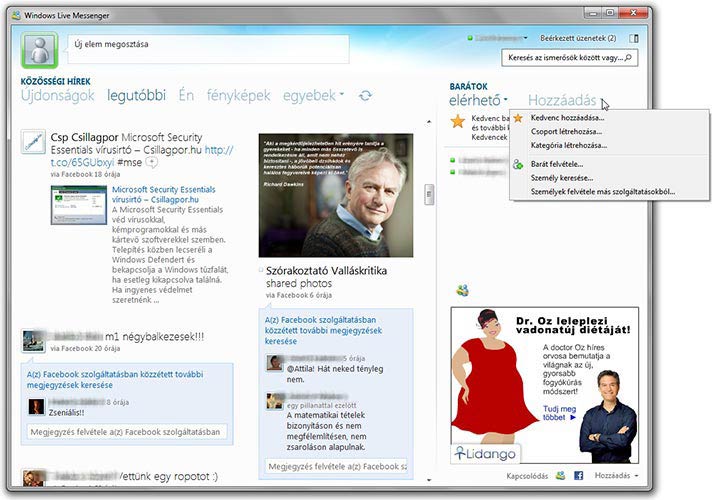Choose 'Barát felvétele...' from the menu

pyautogui.click(x=557, y=163)
